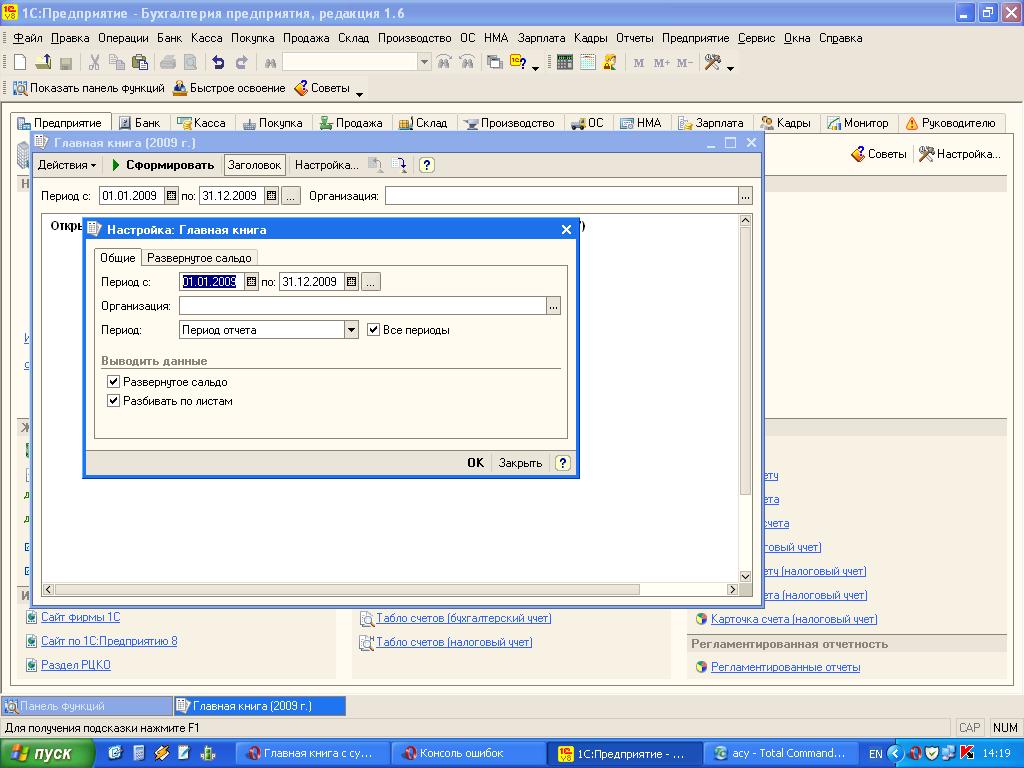The image size is (1024, 768).
Task: Click EN language indicator in system tray
Action: tap(875, 754)
